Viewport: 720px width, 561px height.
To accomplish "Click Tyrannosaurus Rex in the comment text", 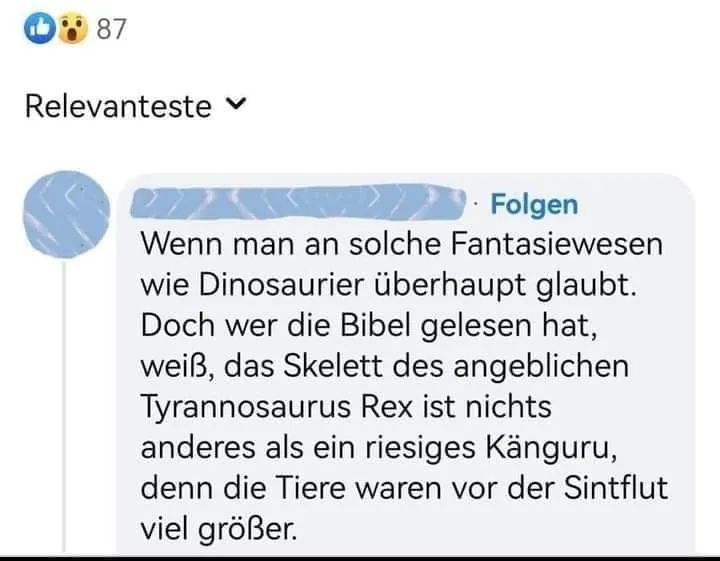I will [277, 408].
